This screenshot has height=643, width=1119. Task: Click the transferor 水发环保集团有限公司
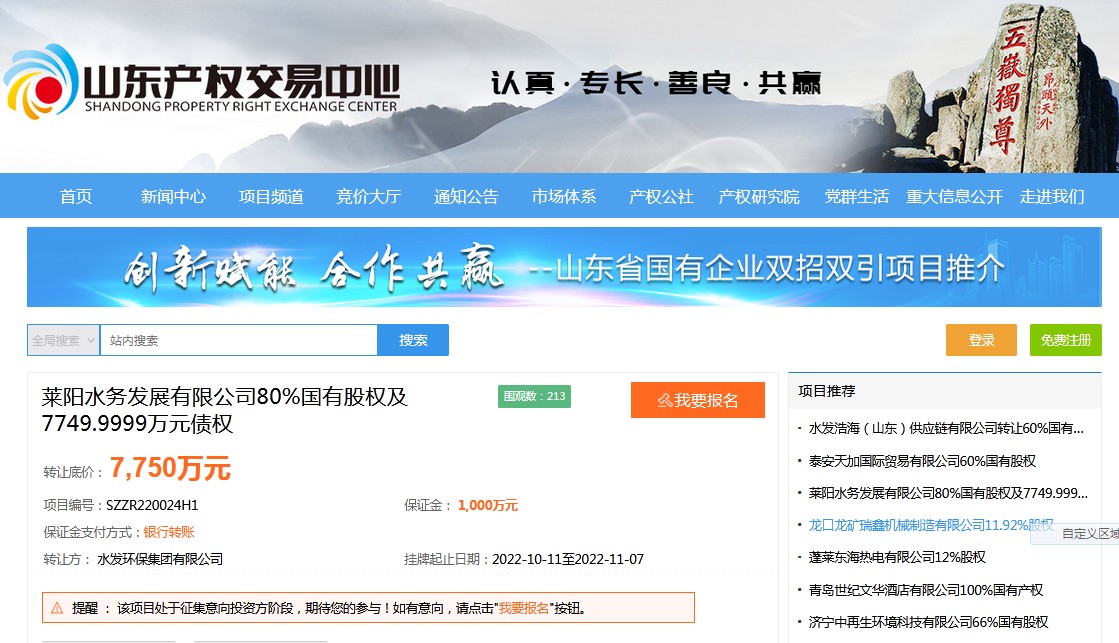tap(160, 559)
